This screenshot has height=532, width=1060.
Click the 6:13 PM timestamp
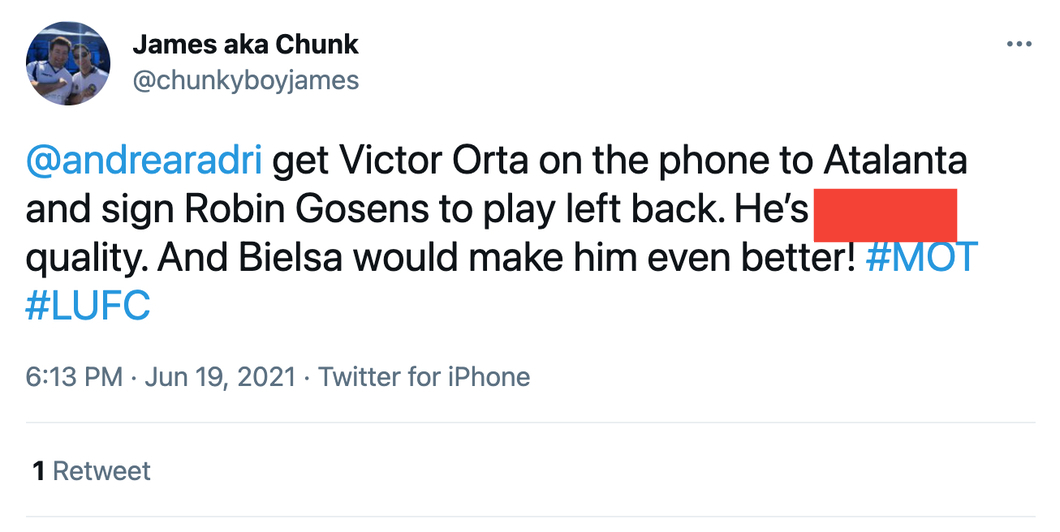pos(74,377)
